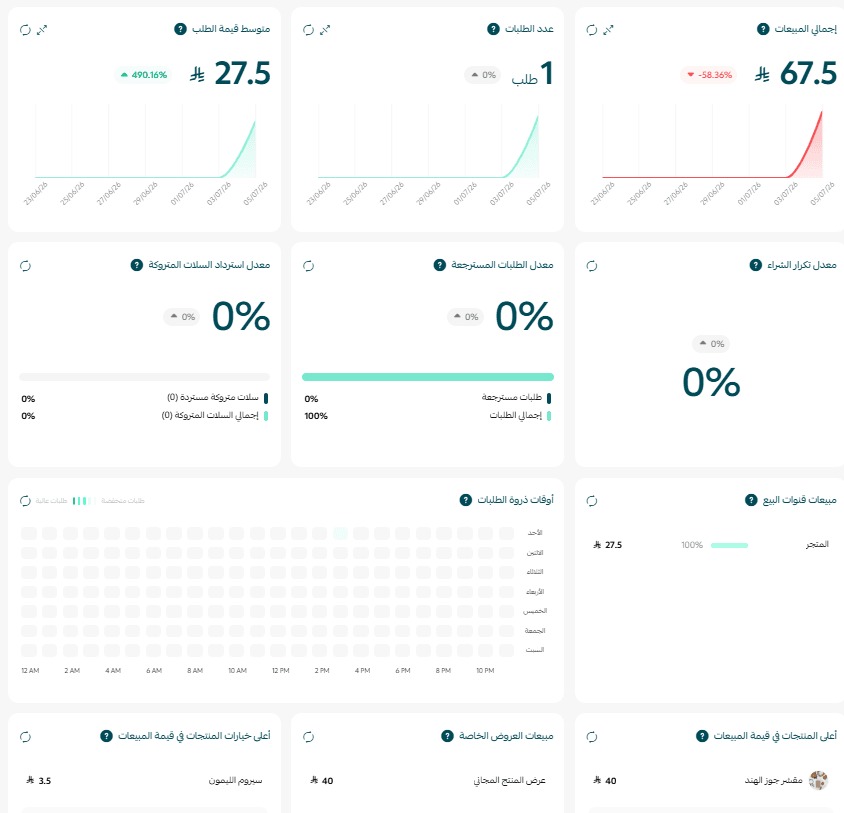Viewport: 844px width, 813px height.
Task: Show help for أوقات ذروة الطلبات
Action: click(x=466, y=500)
